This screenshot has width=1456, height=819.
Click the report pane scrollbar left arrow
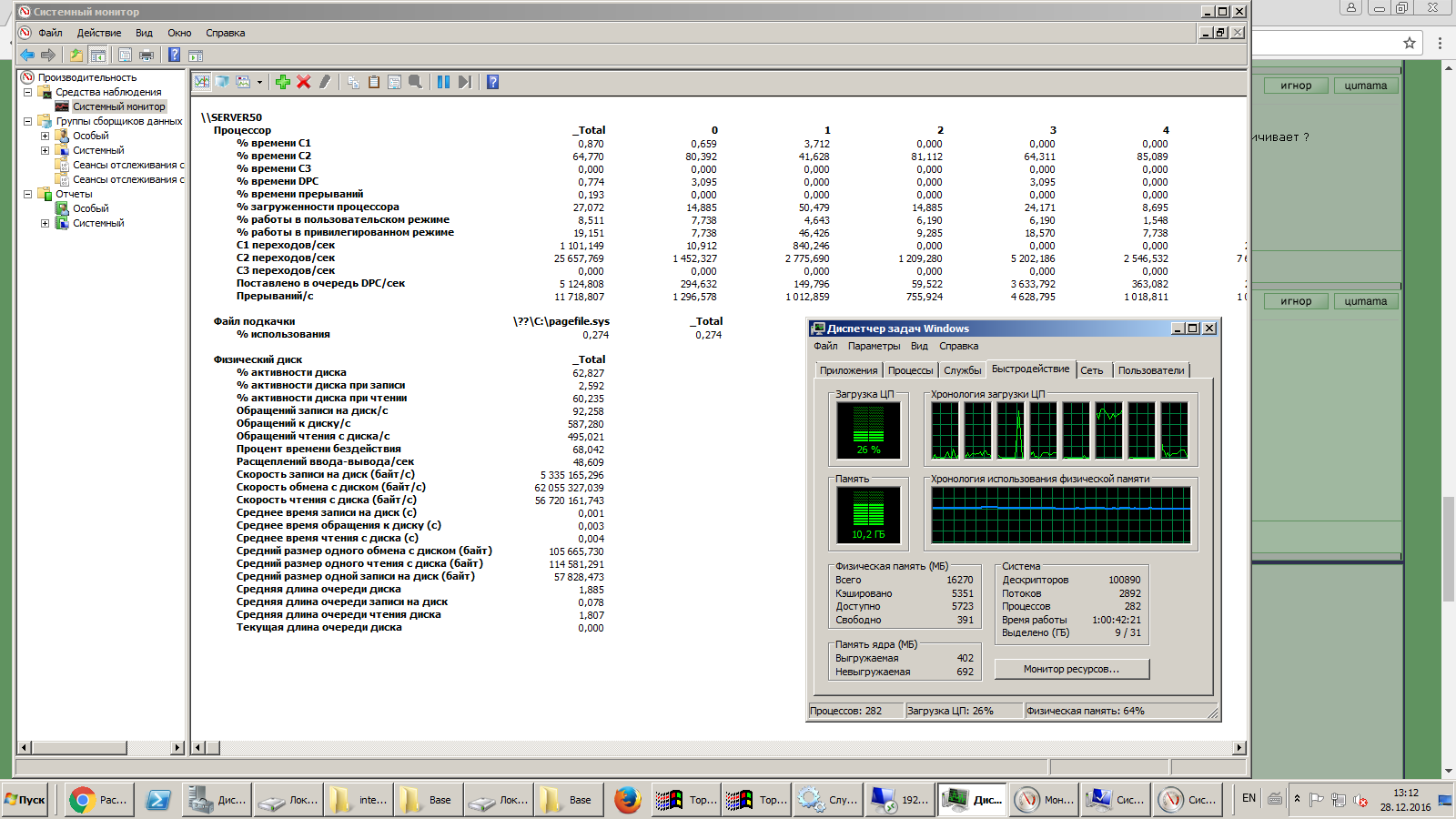(x=198, y=748)
